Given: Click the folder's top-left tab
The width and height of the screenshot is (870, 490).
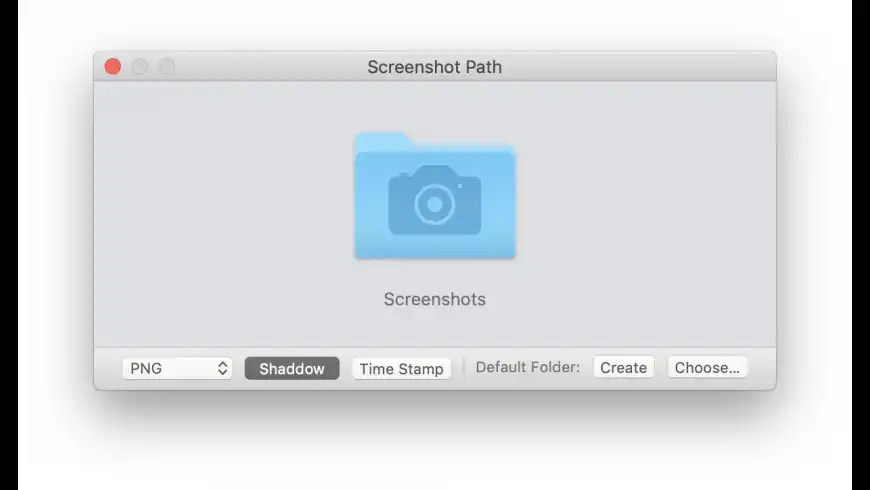Looking at the screenshot, I should (x=380, y=139).
